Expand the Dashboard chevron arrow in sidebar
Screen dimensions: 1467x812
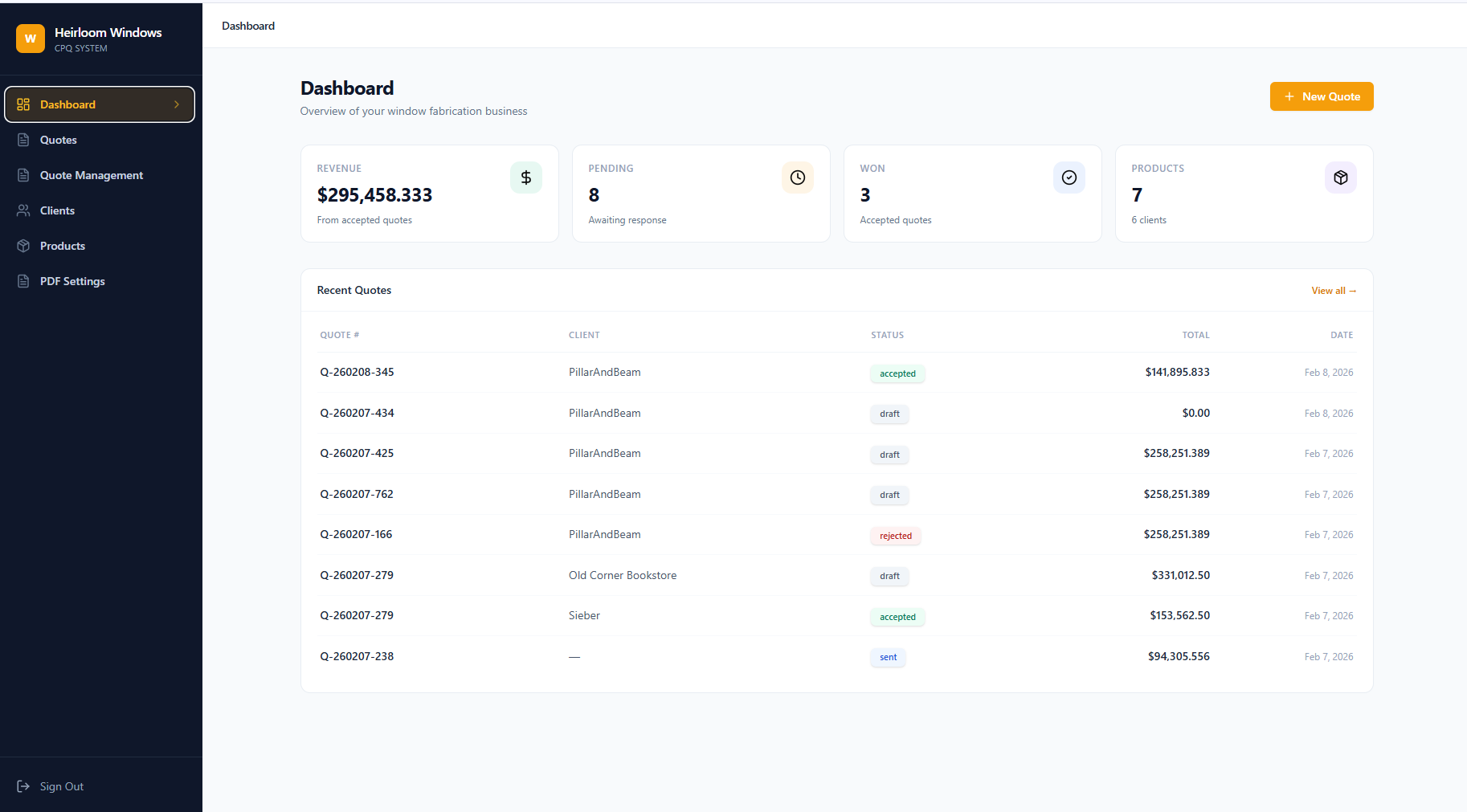(x=177, y=104)
